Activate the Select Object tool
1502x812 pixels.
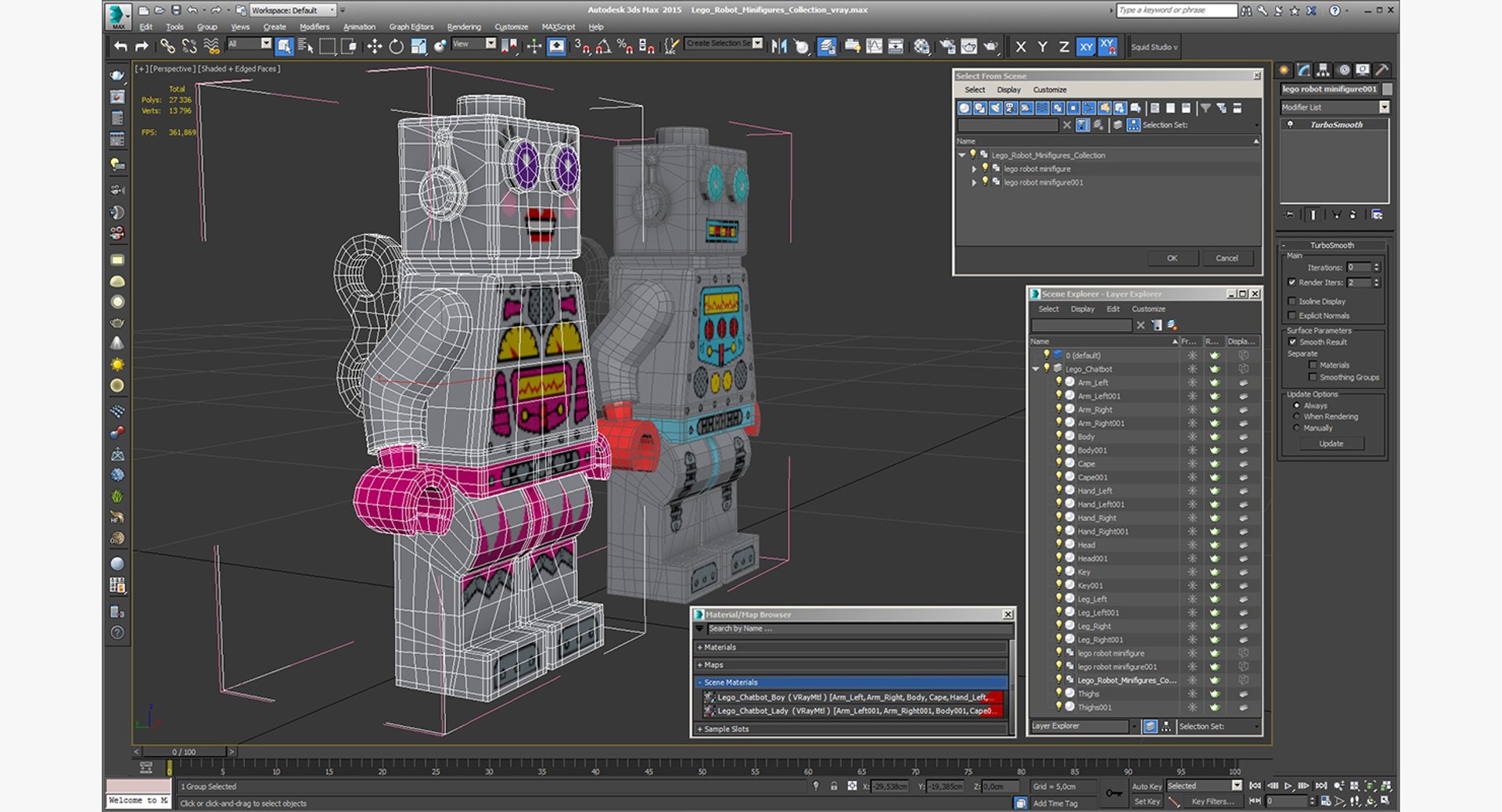[284, 47]
